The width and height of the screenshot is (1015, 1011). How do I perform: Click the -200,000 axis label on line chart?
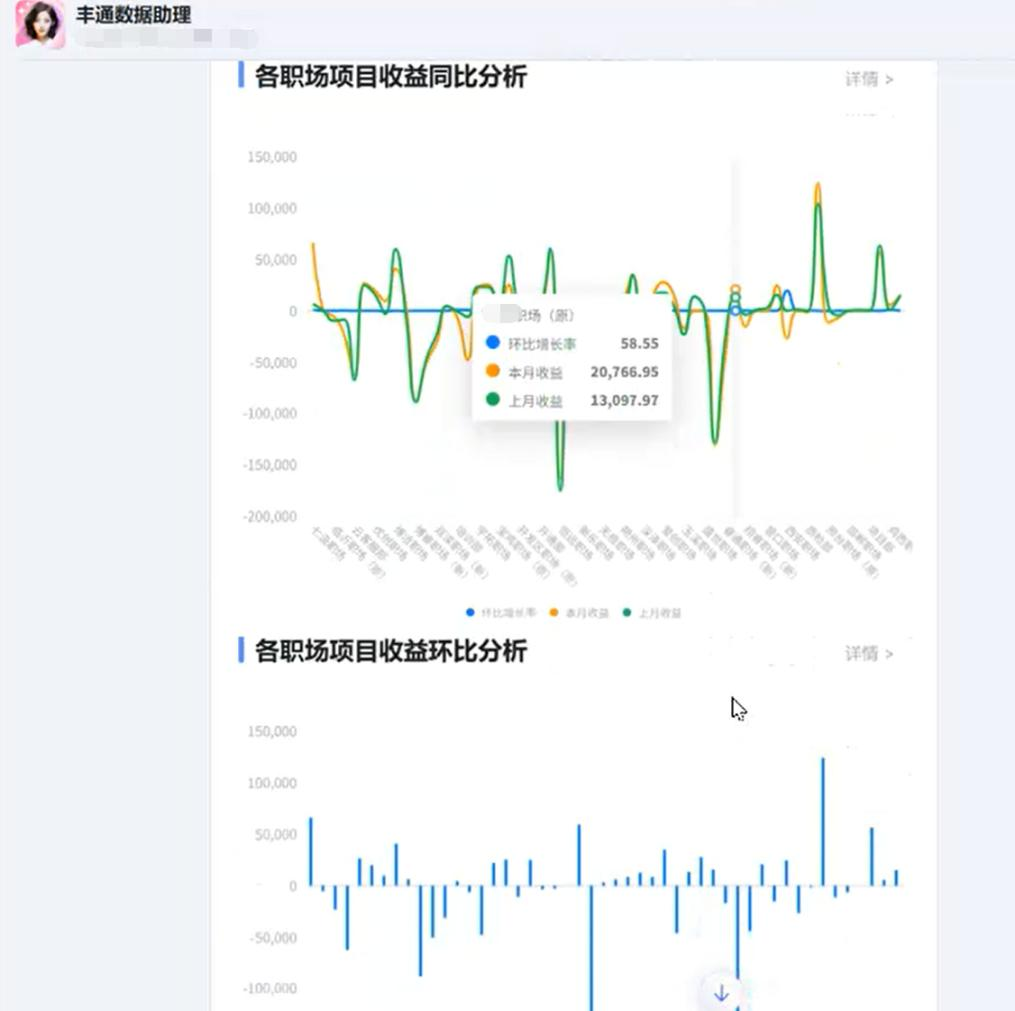(270, 517)
